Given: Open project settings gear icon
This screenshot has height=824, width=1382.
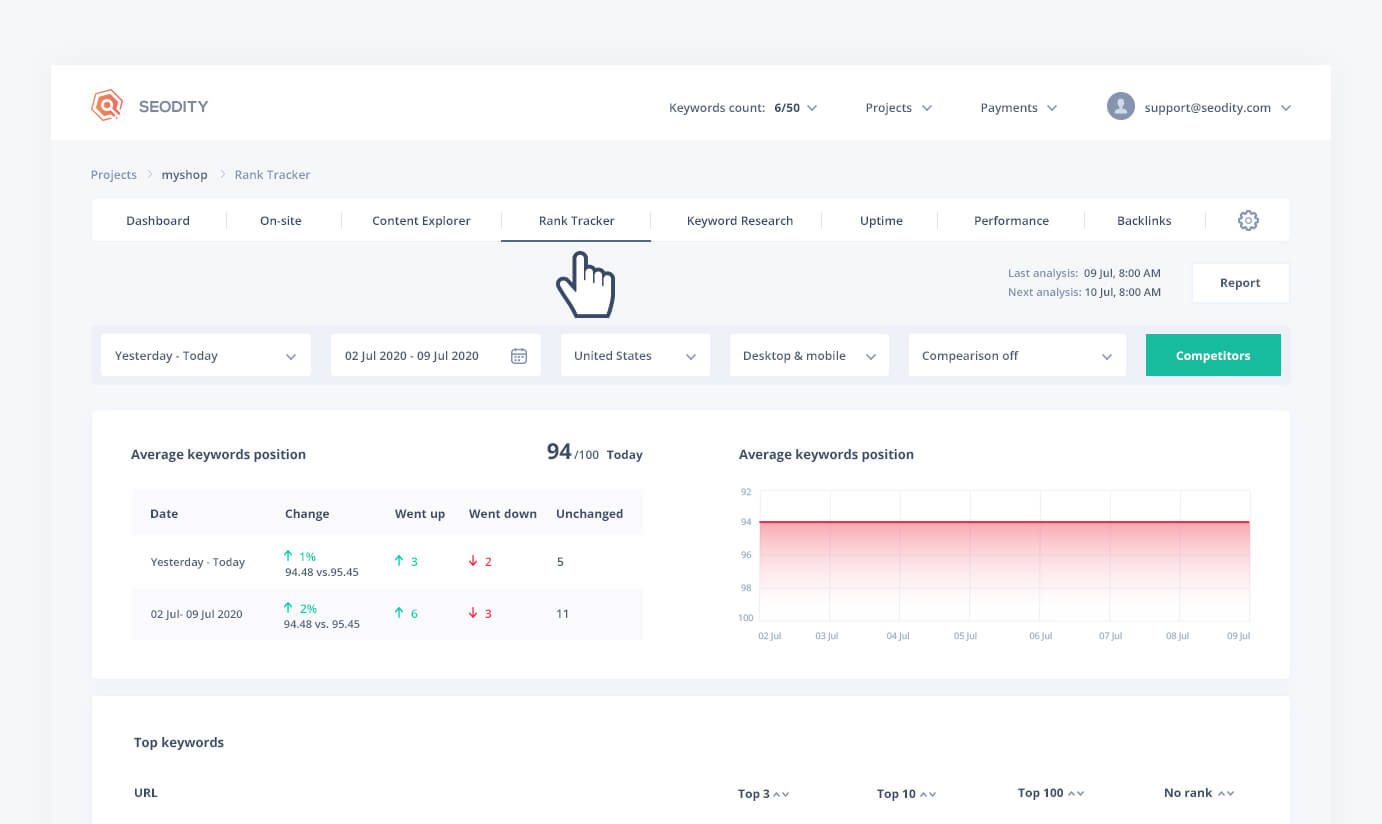Looking at the screenshot, I should (1248, 221).
